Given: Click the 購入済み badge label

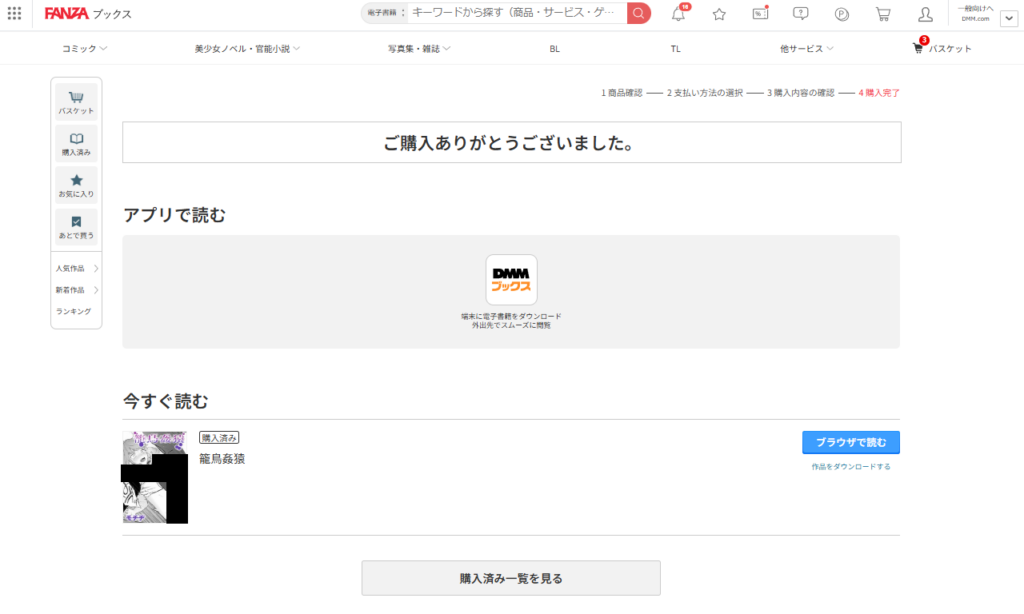Looking at the screenshot, I should pos(219,438).
